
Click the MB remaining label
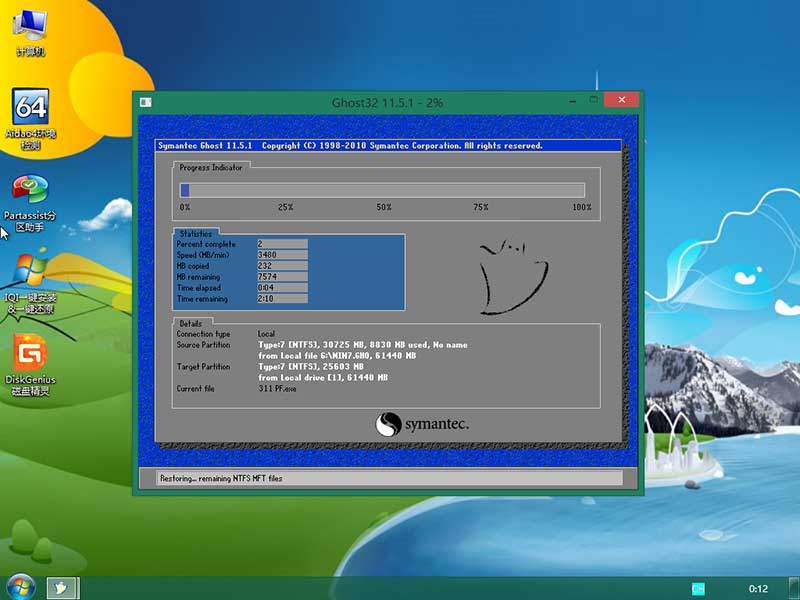point(198,277)
